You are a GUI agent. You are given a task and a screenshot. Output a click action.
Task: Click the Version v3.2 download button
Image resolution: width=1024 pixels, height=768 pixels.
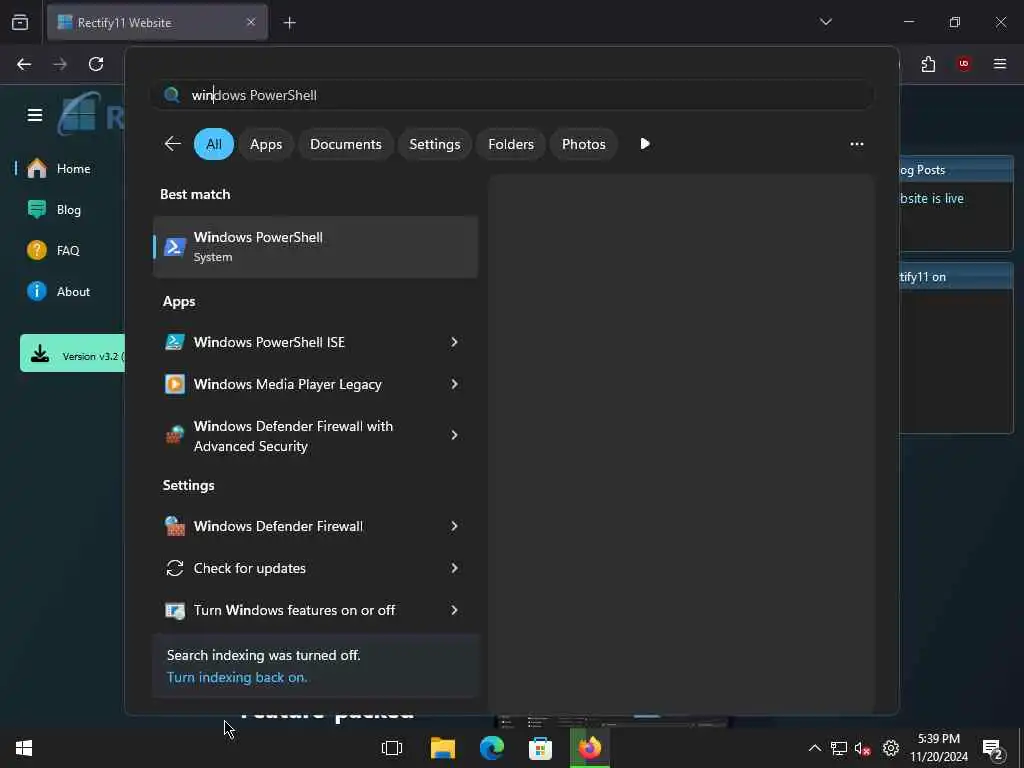(72, 353)
